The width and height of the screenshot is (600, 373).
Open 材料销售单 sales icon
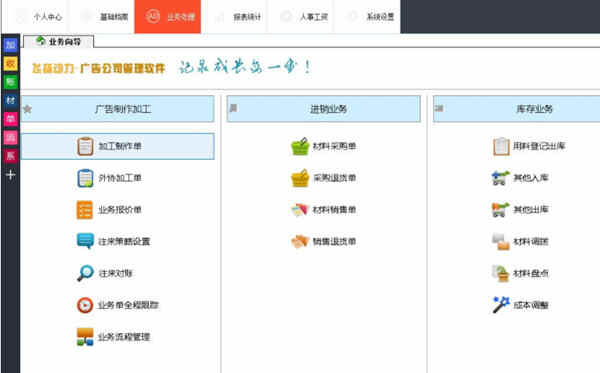point(300,210)
